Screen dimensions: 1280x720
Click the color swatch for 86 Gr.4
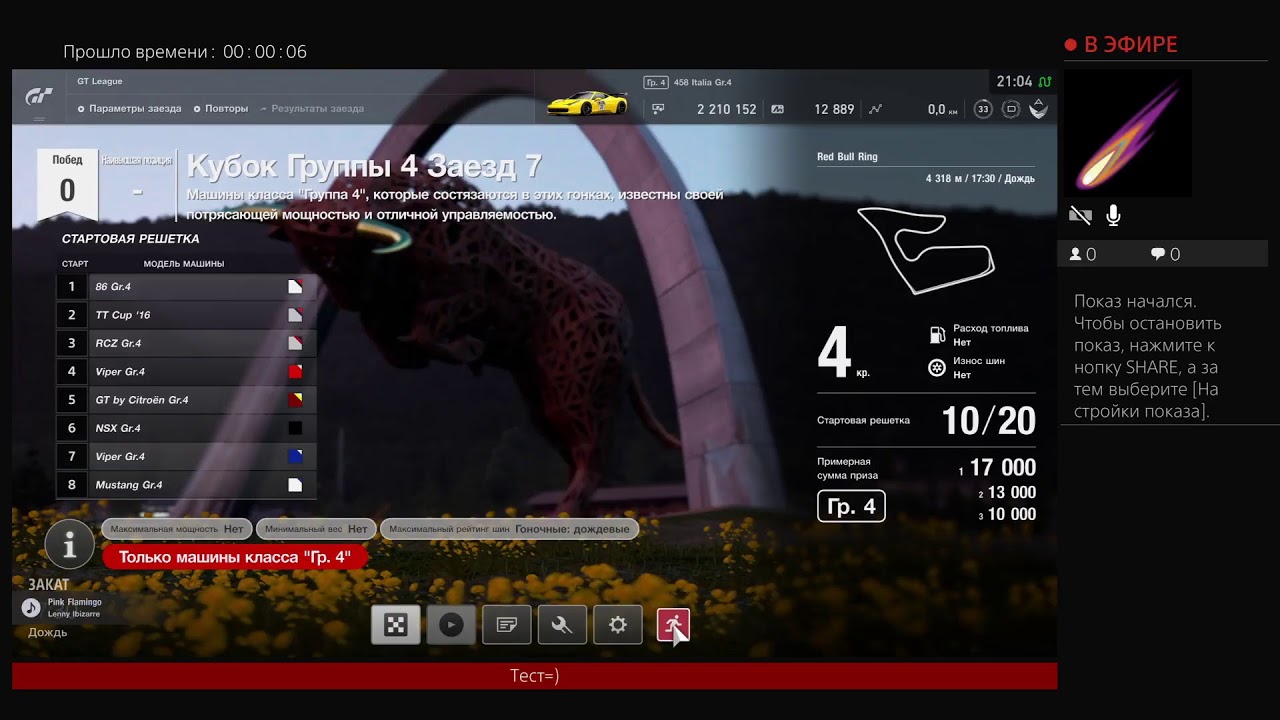[295, 287]
